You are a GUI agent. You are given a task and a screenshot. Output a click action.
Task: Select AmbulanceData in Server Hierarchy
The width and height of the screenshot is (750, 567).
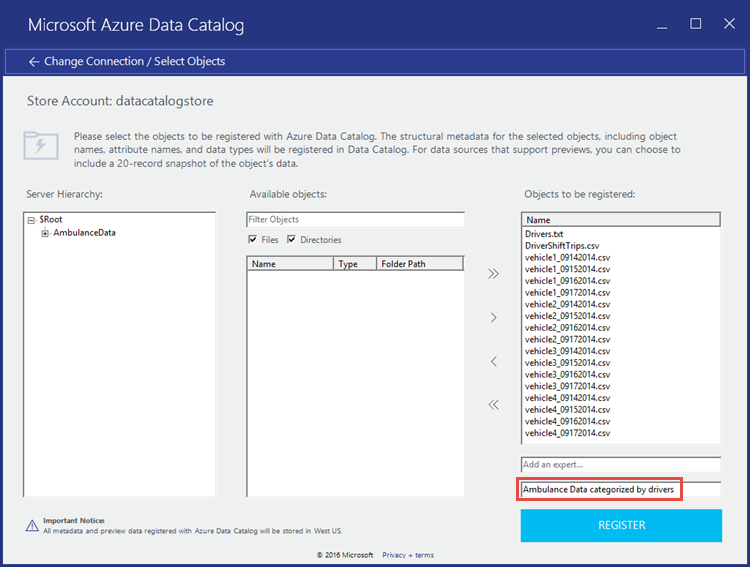pyautogui.click(x=84, y=233)
